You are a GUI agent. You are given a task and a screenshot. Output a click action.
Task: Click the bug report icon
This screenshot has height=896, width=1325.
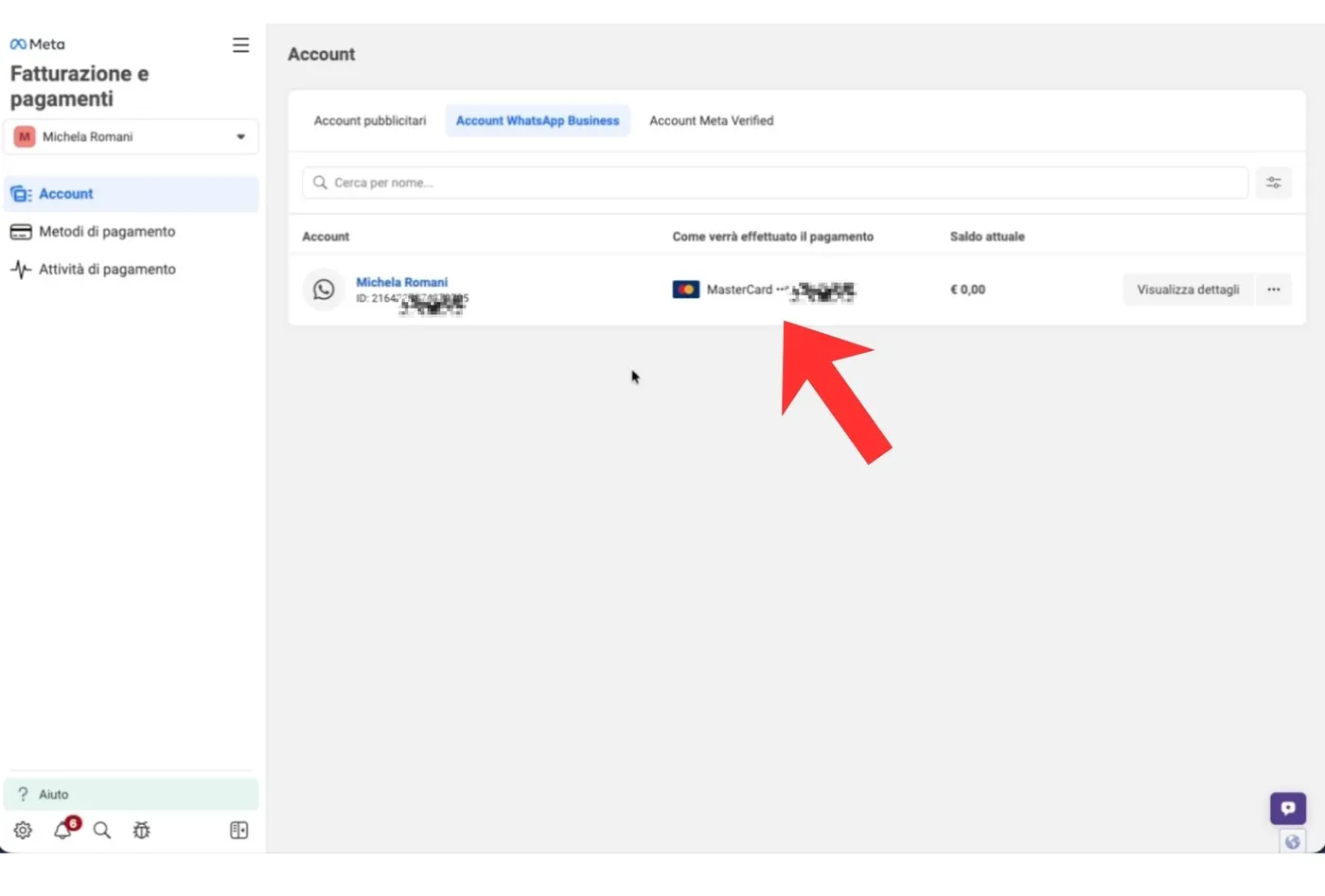[142, 830]
